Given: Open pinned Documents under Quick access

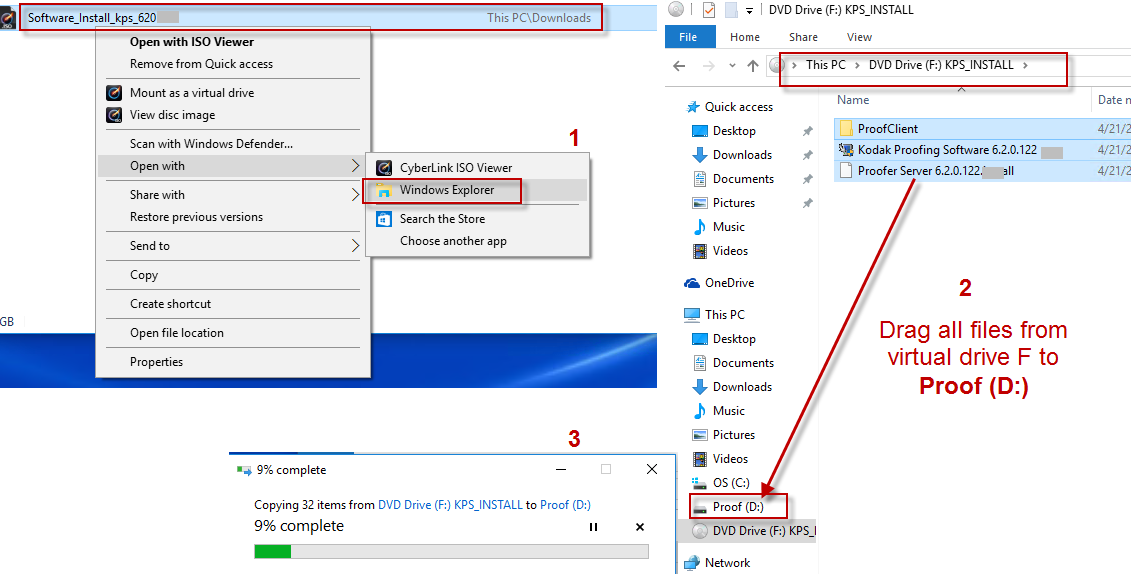Looking at the screenshot, I should click(743, 179).
